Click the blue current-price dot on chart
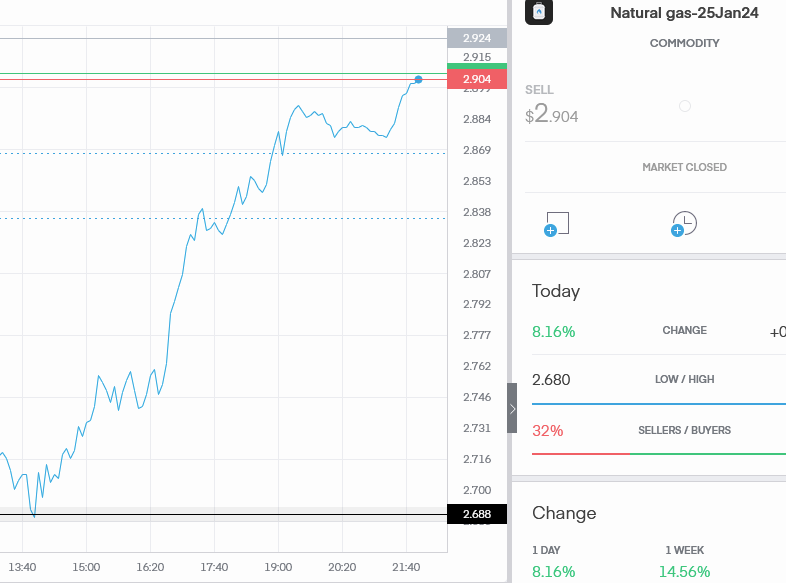The width and height of the screenshot is (786, 583). (418, 79)
